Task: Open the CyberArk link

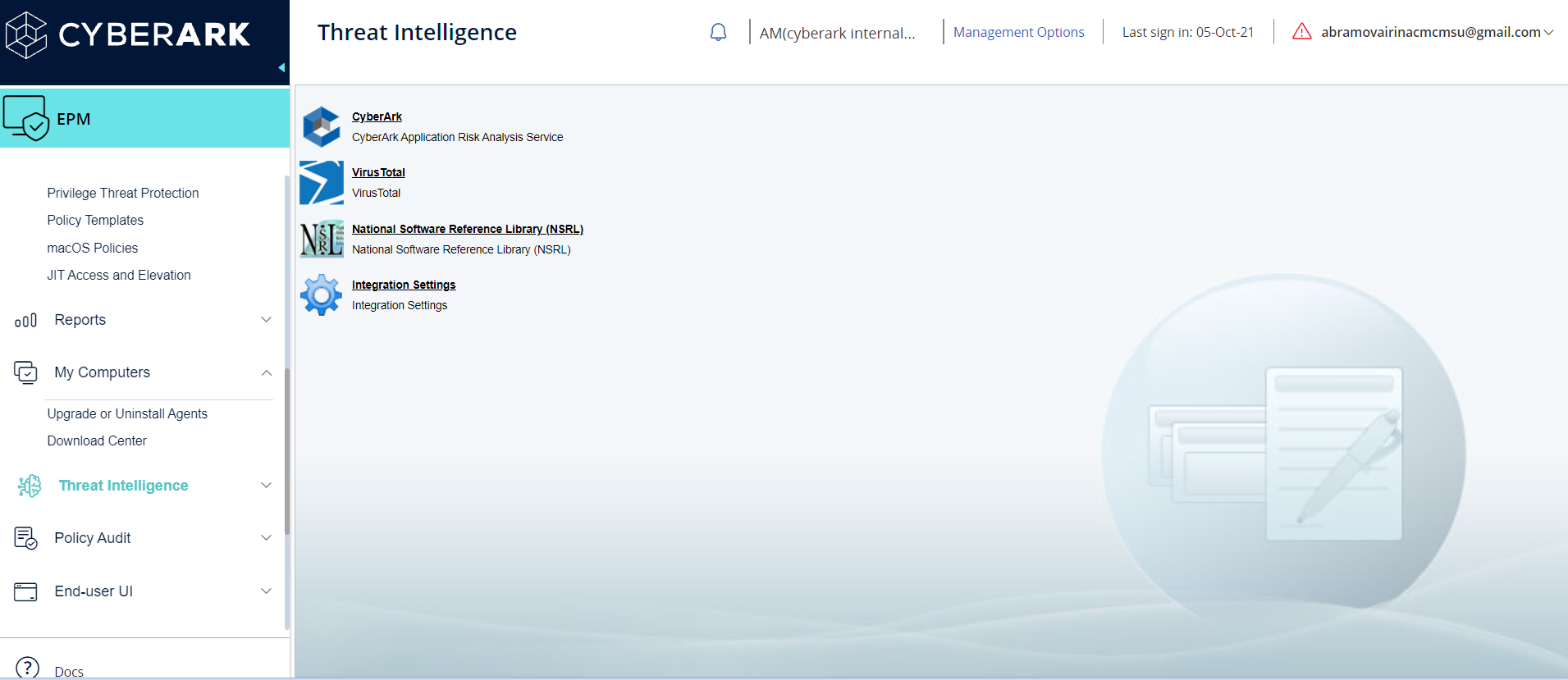Action: (x=377, y=116)
